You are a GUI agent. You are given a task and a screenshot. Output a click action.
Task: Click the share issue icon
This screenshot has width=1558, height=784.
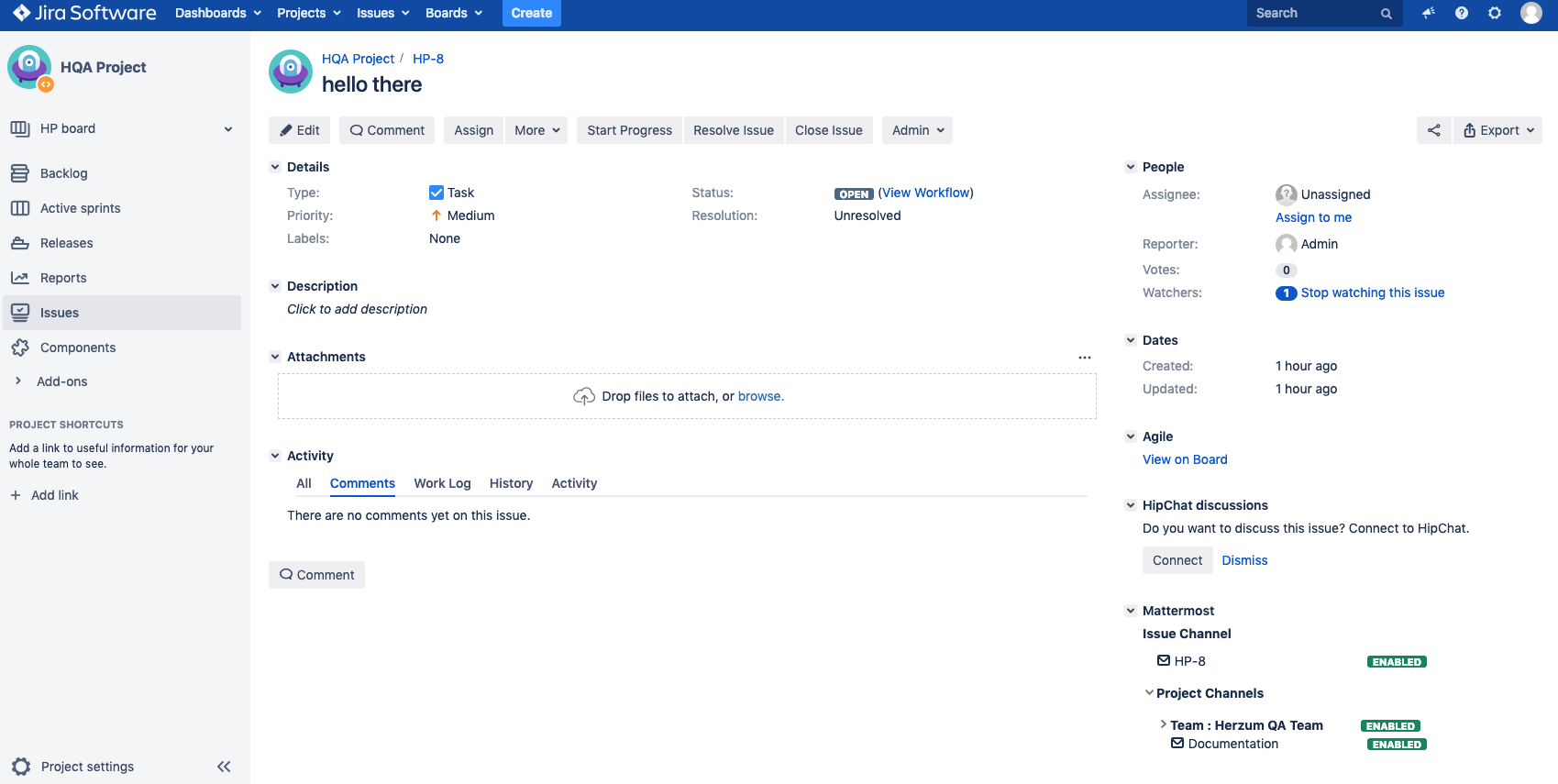[x=1434, y=130]
